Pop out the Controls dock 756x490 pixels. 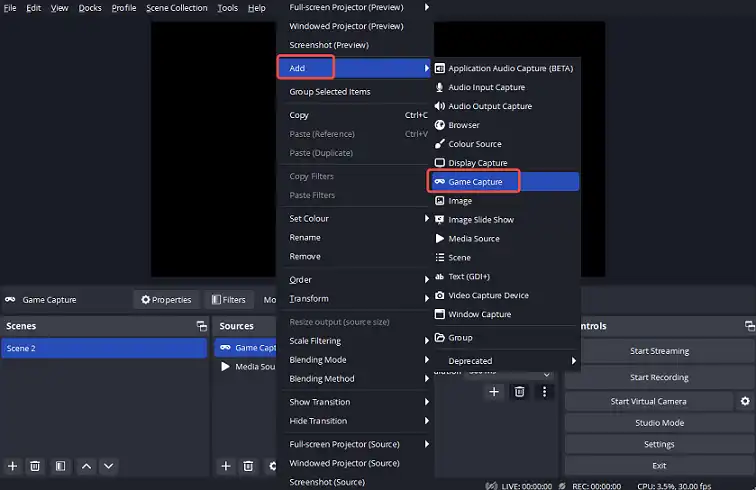(750, 327)
